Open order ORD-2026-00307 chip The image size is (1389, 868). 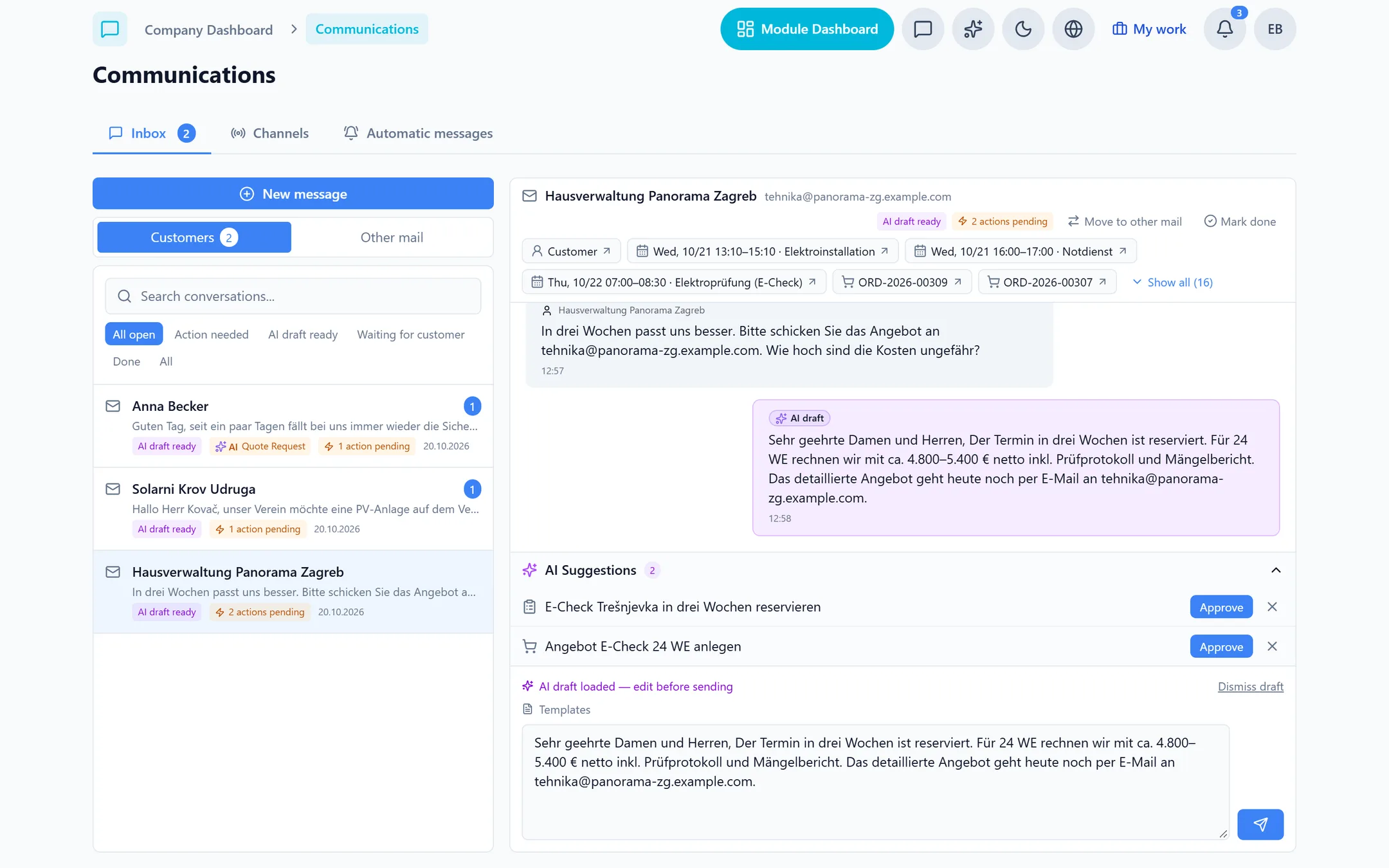coord(1047,282)
